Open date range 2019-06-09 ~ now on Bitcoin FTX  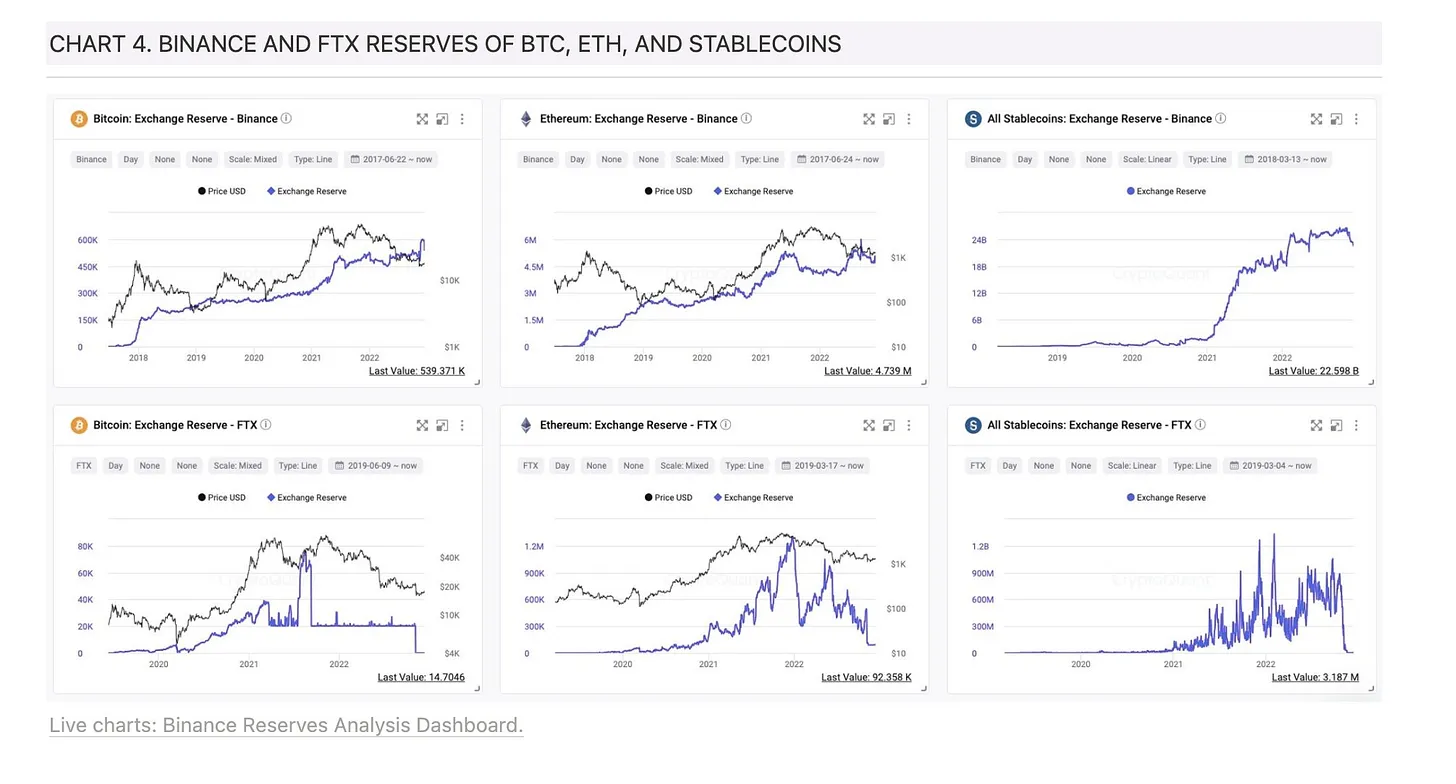point(382,465)
